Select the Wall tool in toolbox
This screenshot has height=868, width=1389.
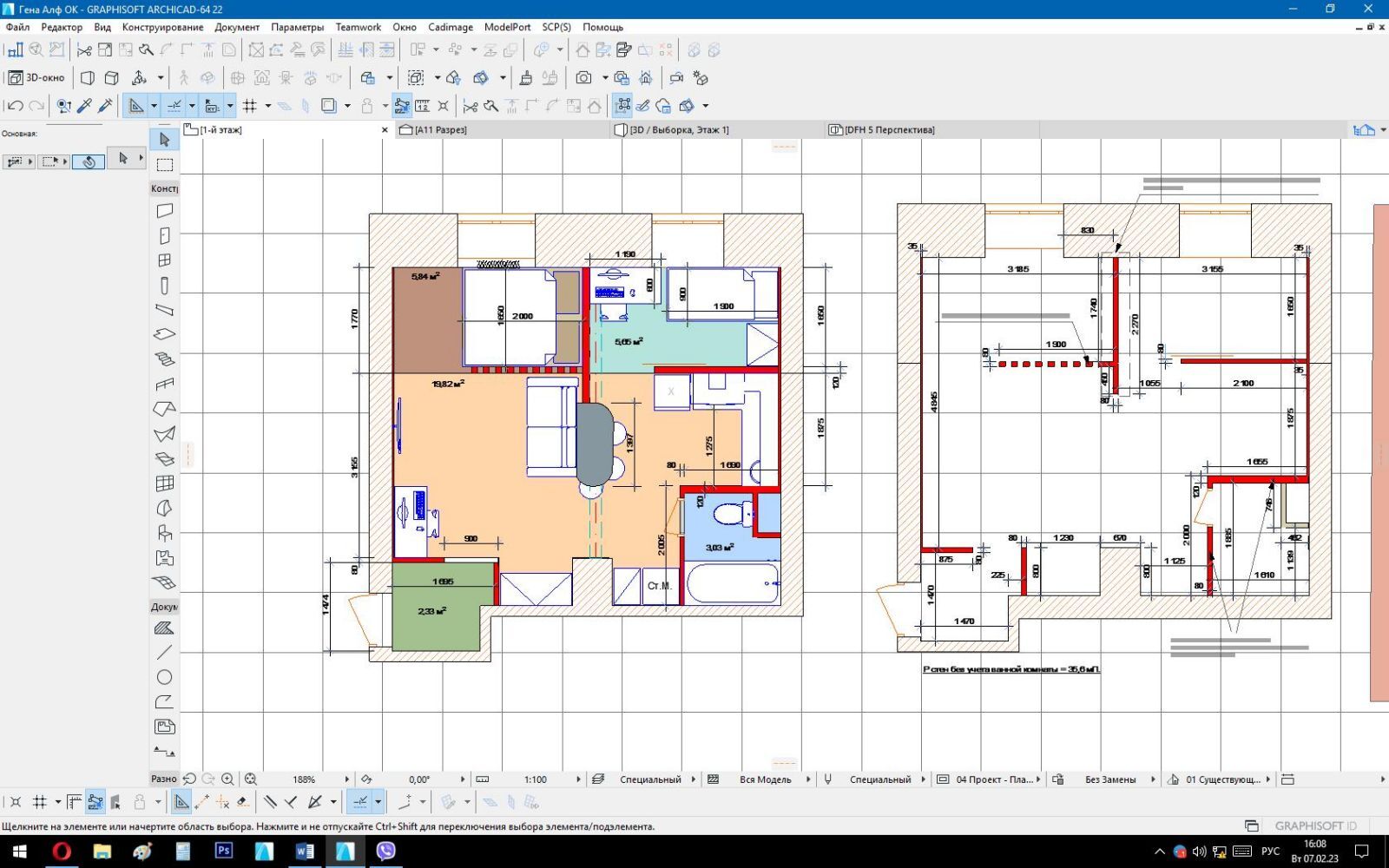pos(164,211)
